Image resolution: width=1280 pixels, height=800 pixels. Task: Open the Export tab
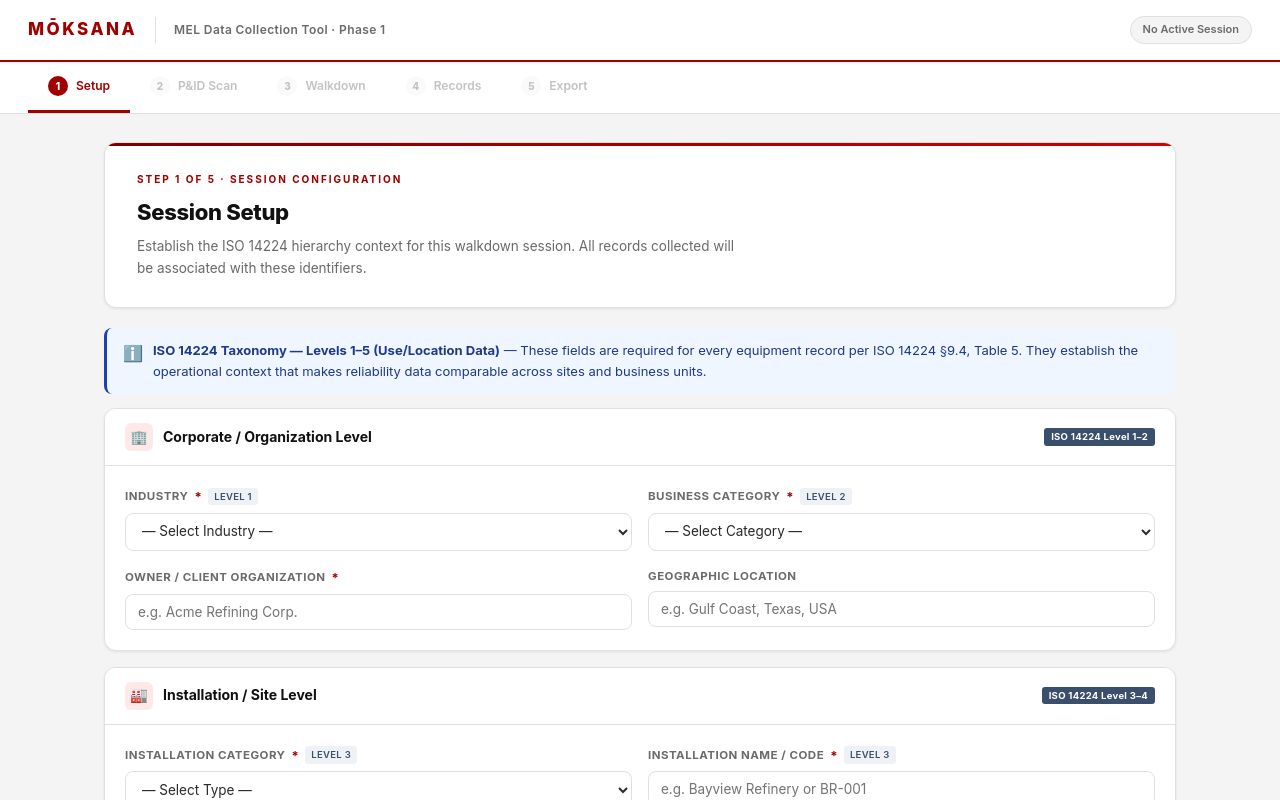554,86
